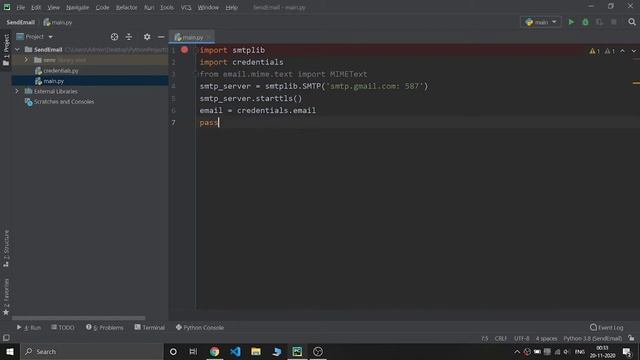Open the File menu
Screen dimensions: 640x360
point(20,7)
